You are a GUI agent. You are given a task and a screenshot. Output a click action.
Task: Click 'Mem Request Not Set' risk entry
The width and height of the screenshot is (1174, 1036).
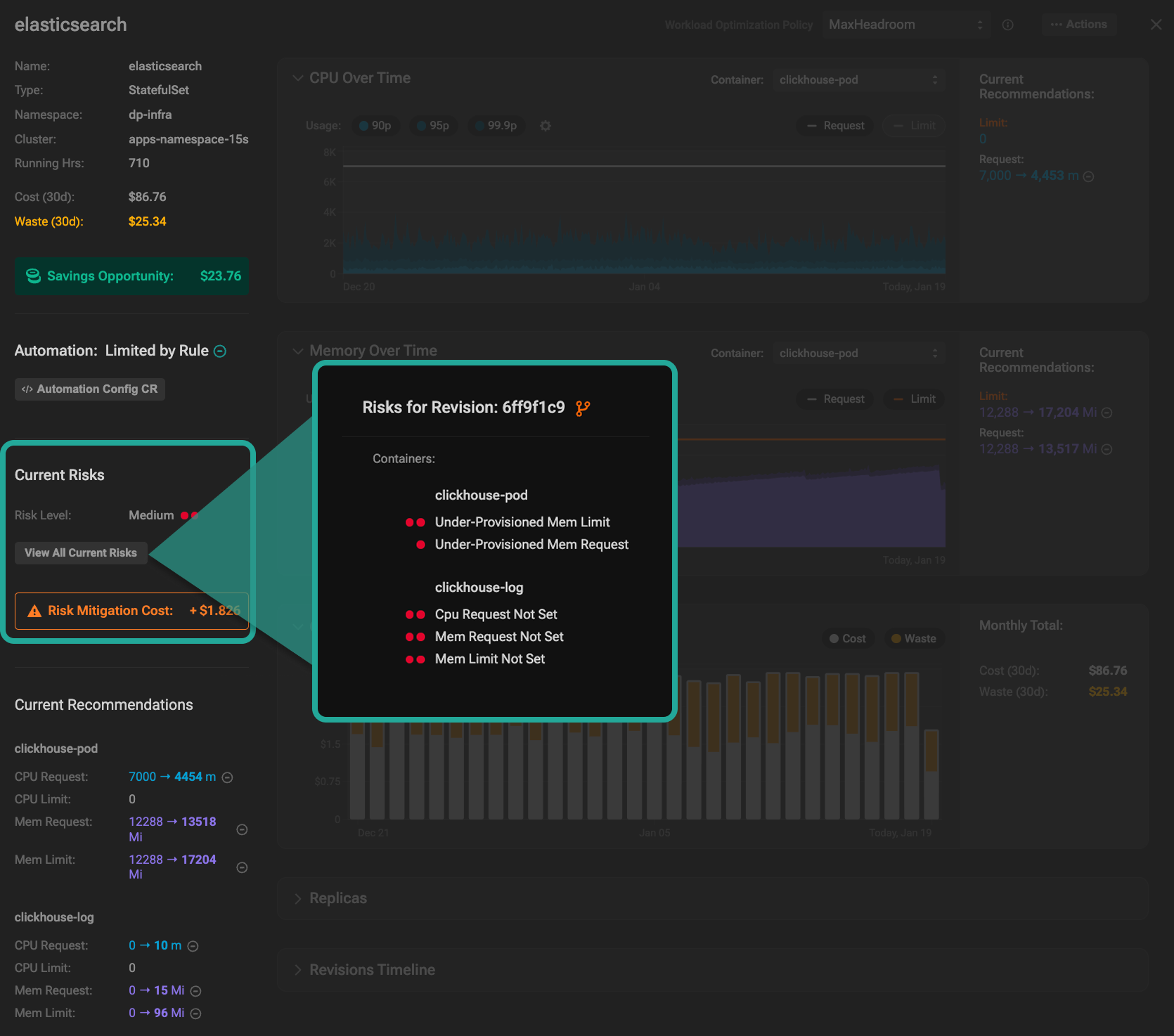[499, 637]
